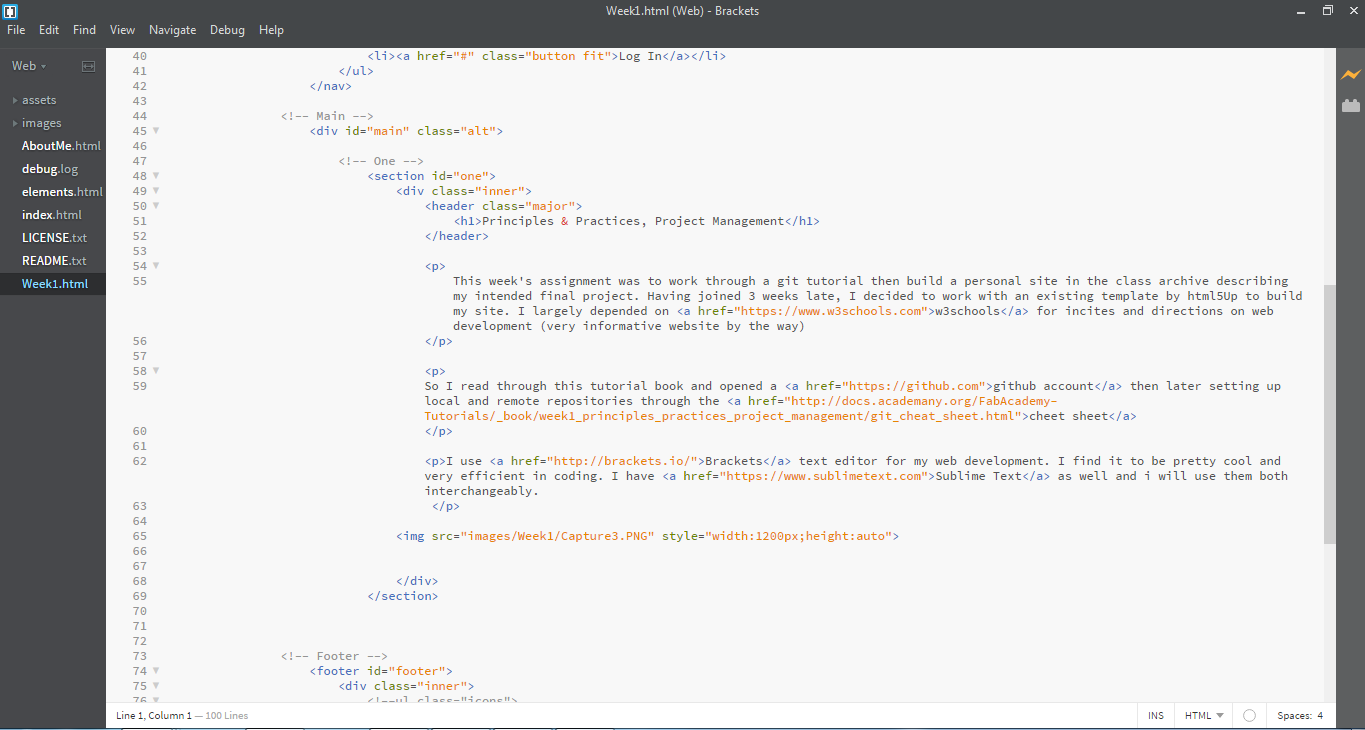Open README.txt in file tree
This screenshot has width=1365, height=730.
(x=54, y=261)
